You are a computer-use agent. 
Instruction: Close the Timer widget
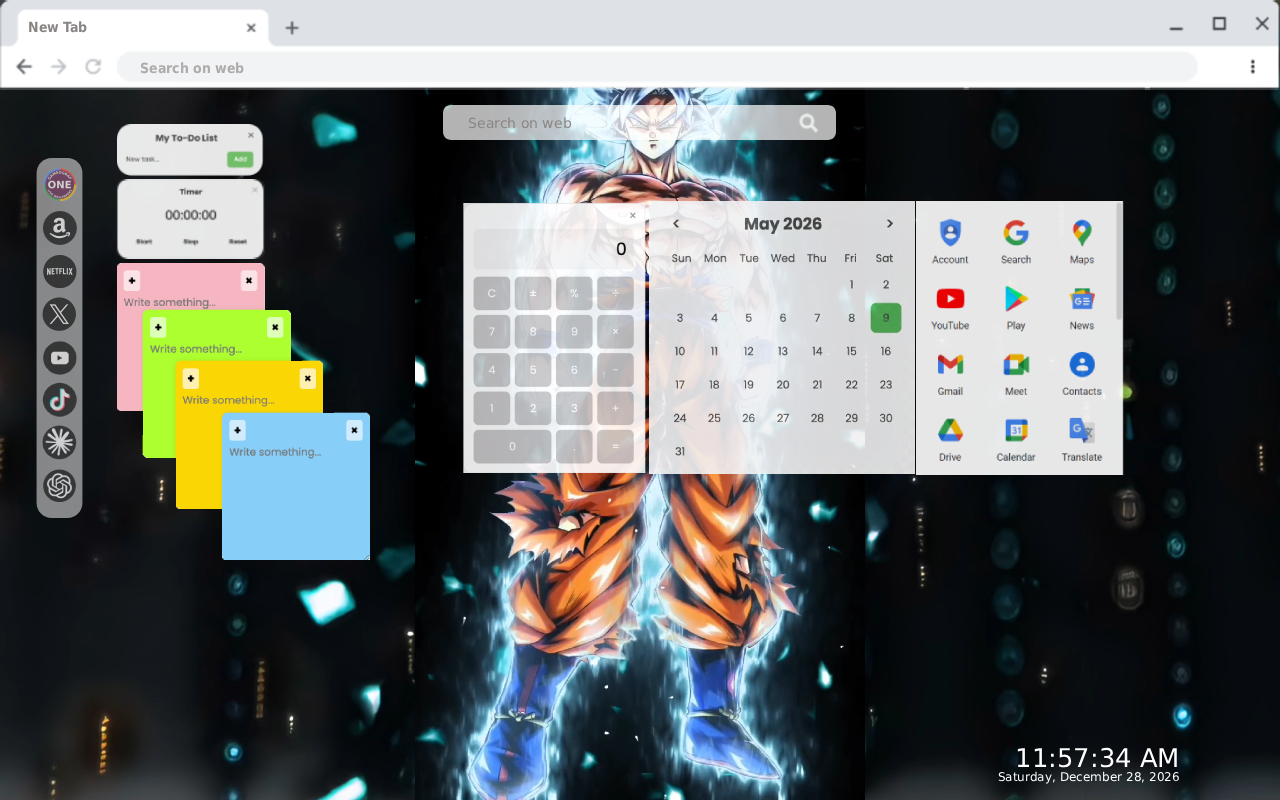254,189
